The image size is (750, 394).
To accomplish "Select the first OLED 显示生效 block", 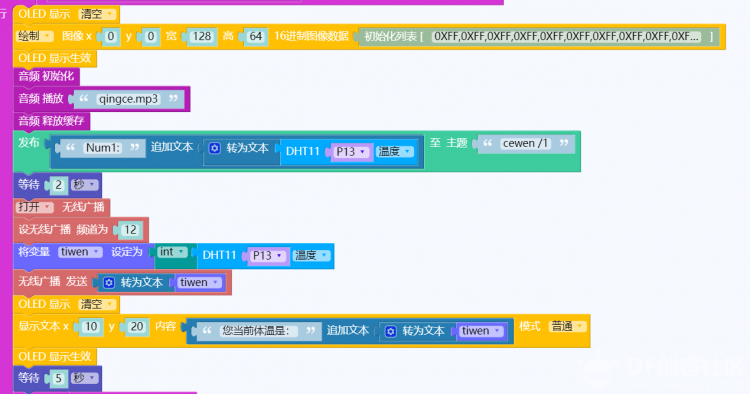I will pos(55,58).
